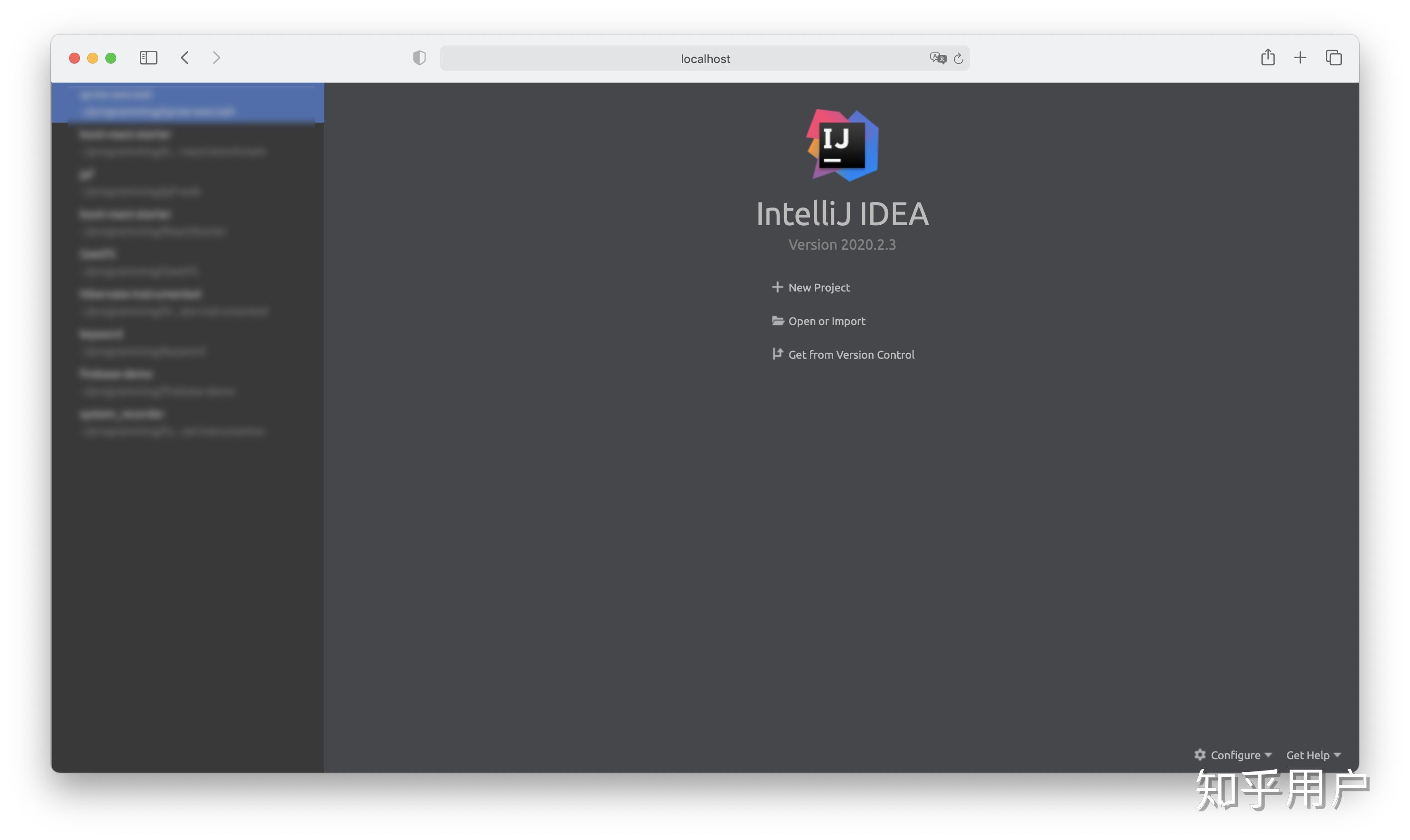Click the localhost address bar
The height and width of the screenshot is (840, 1410).
coord(705,58)
